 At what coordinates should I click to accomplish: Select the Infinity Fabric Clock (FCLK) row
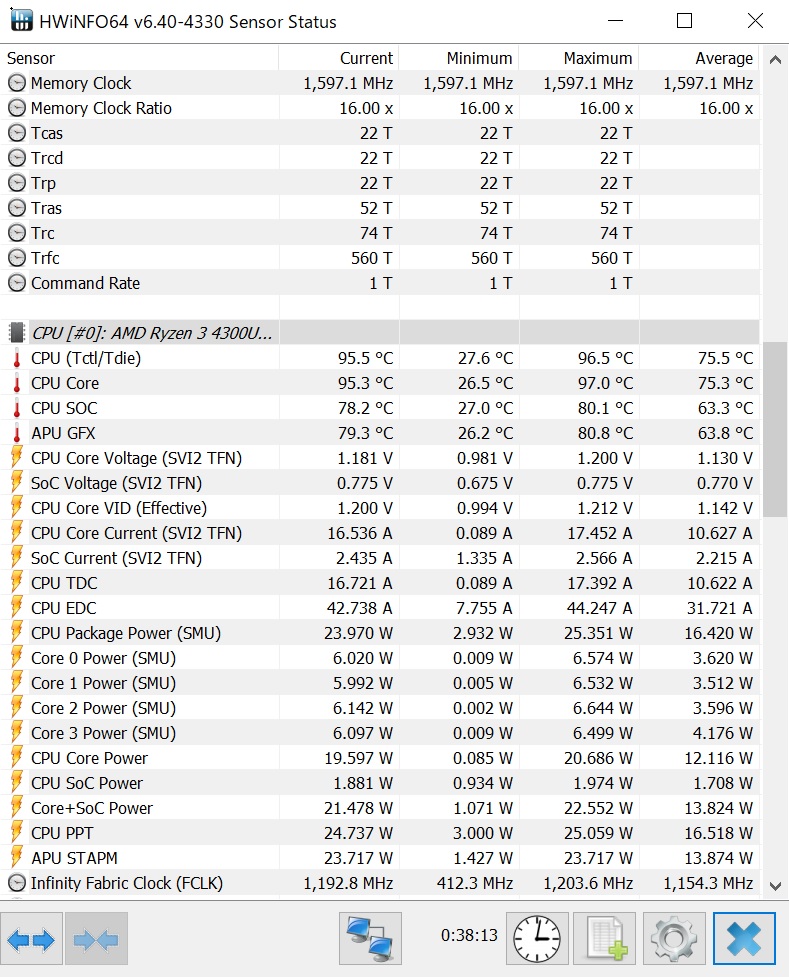127,883
